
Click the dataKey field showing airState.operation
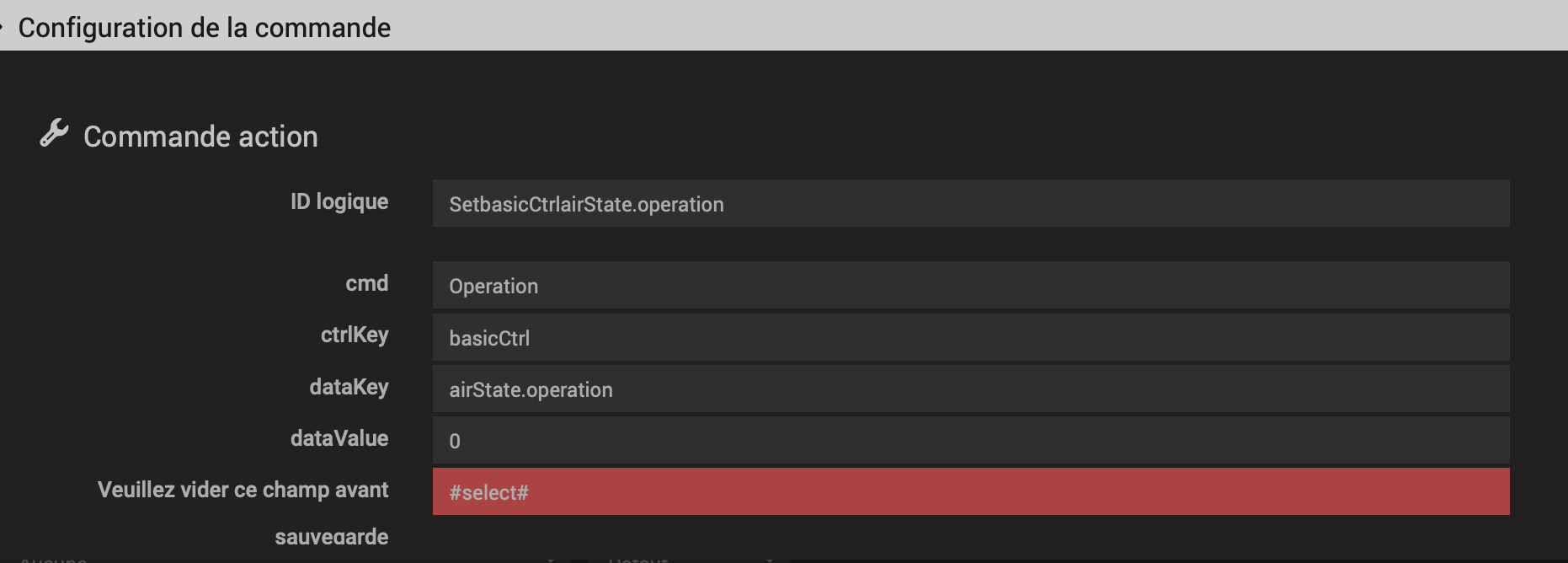[x=971, y=389]
